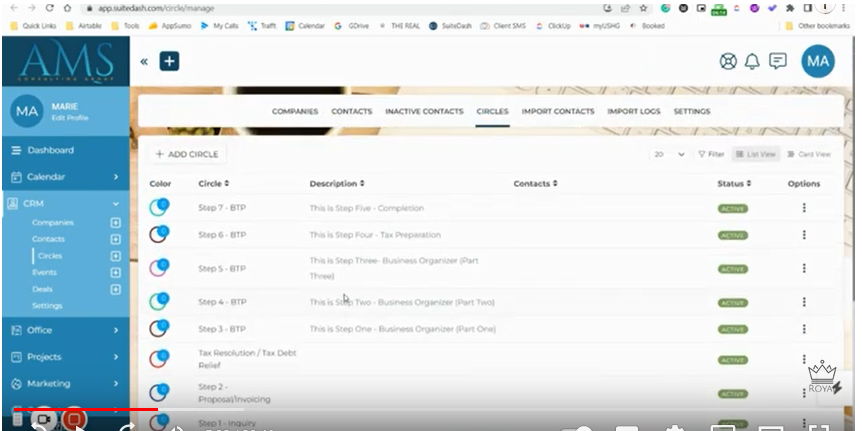Image resolution: width=862 pixels, height=431 pixels.
Task: Open the chat messages icon
Action: click(x=777, y=61)
